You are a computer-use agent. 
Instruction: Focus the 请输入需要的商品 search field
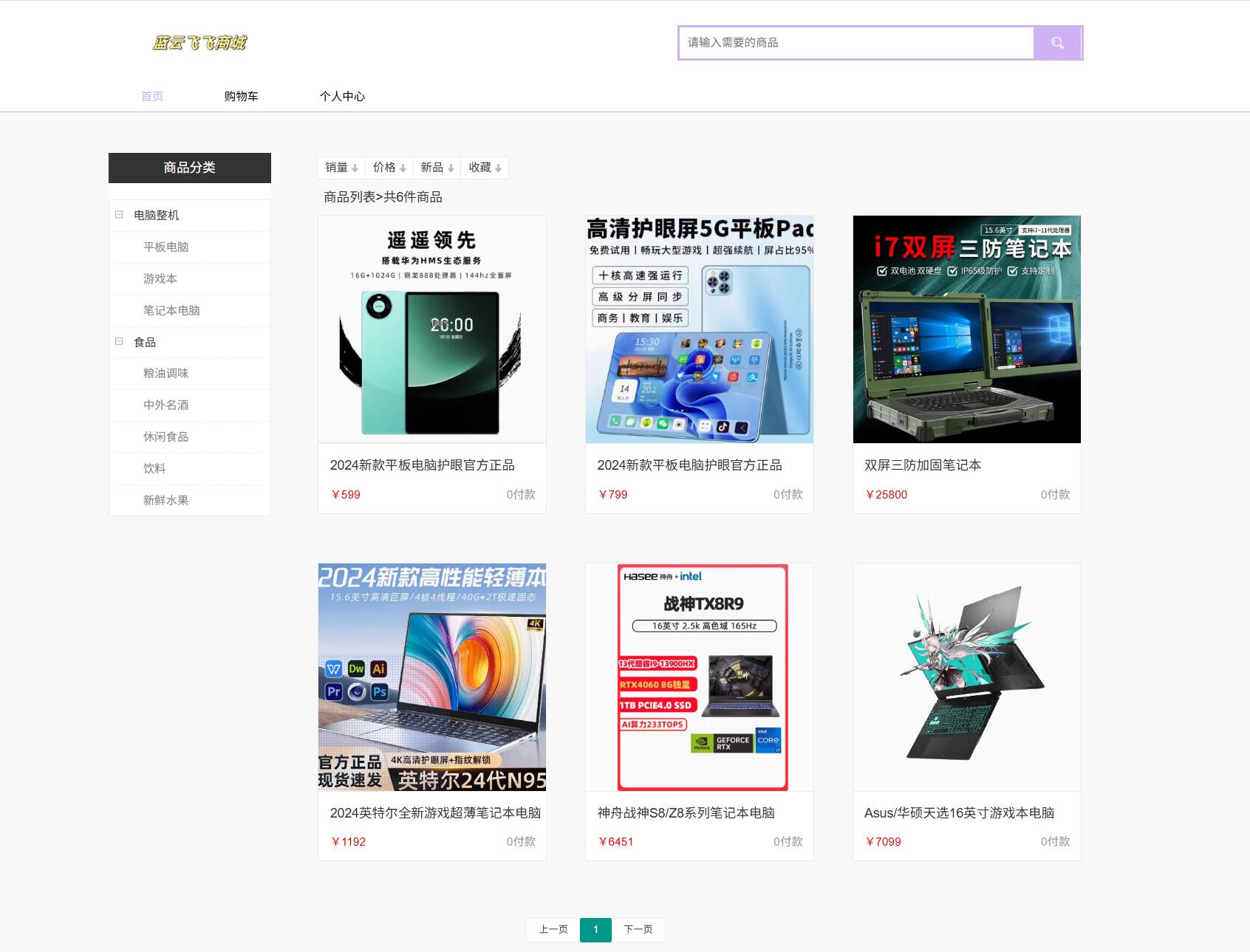pyautogui.click(x=856, y=43)
